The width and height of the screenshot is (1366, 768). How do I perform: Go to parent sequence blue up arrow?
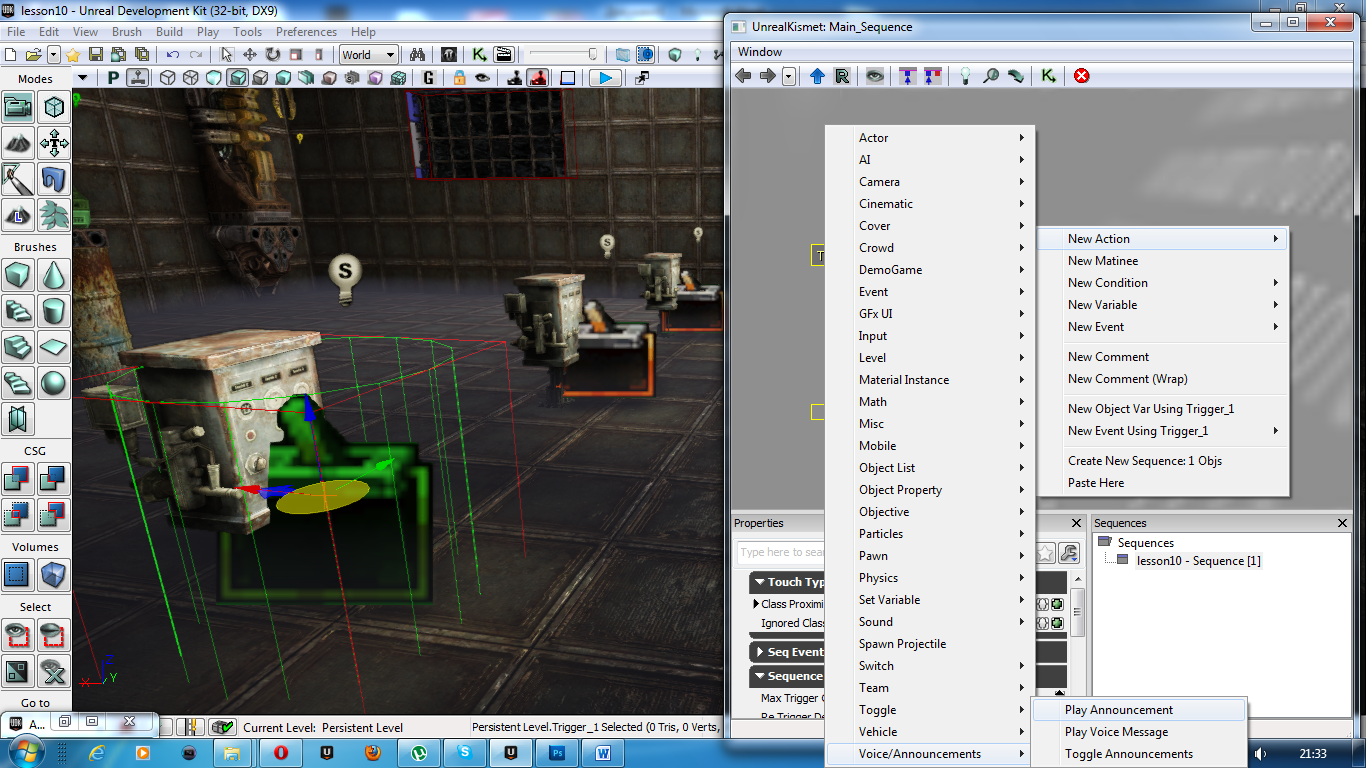[x=817, y=76]
